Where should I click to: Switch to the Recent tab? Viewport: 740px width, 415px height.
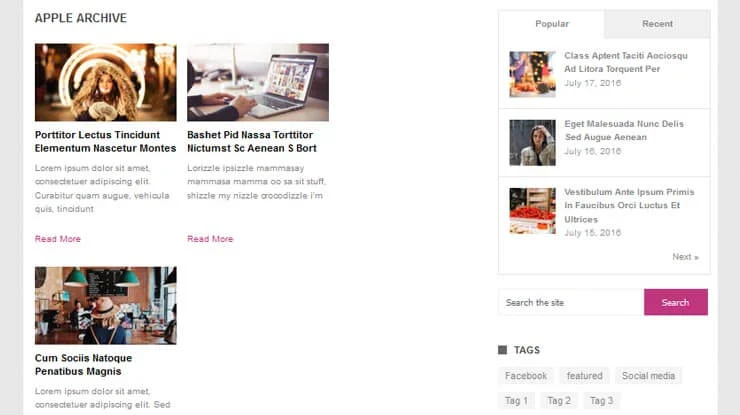(657, 24)
